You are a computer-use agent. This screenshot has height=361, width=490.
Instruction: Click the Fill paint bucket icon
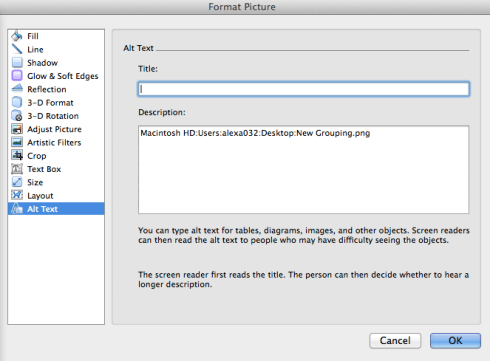tap(17, 36)
